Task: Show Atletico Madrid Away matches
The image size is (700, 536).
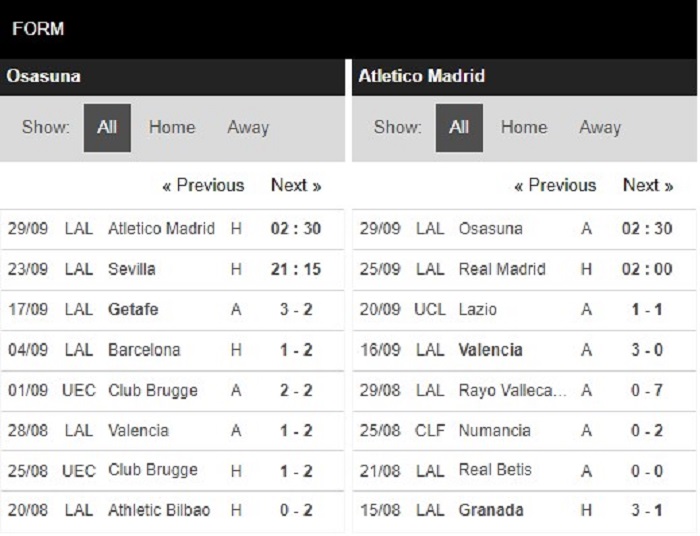Action: pos(600,128)
